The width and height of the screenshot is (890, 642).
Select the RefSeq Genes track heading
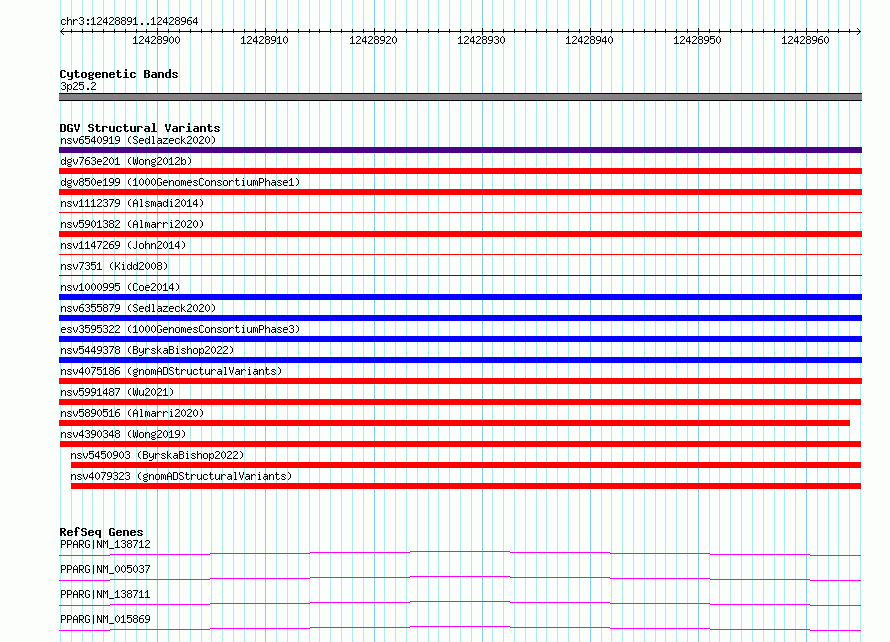(x=101, y=532)
